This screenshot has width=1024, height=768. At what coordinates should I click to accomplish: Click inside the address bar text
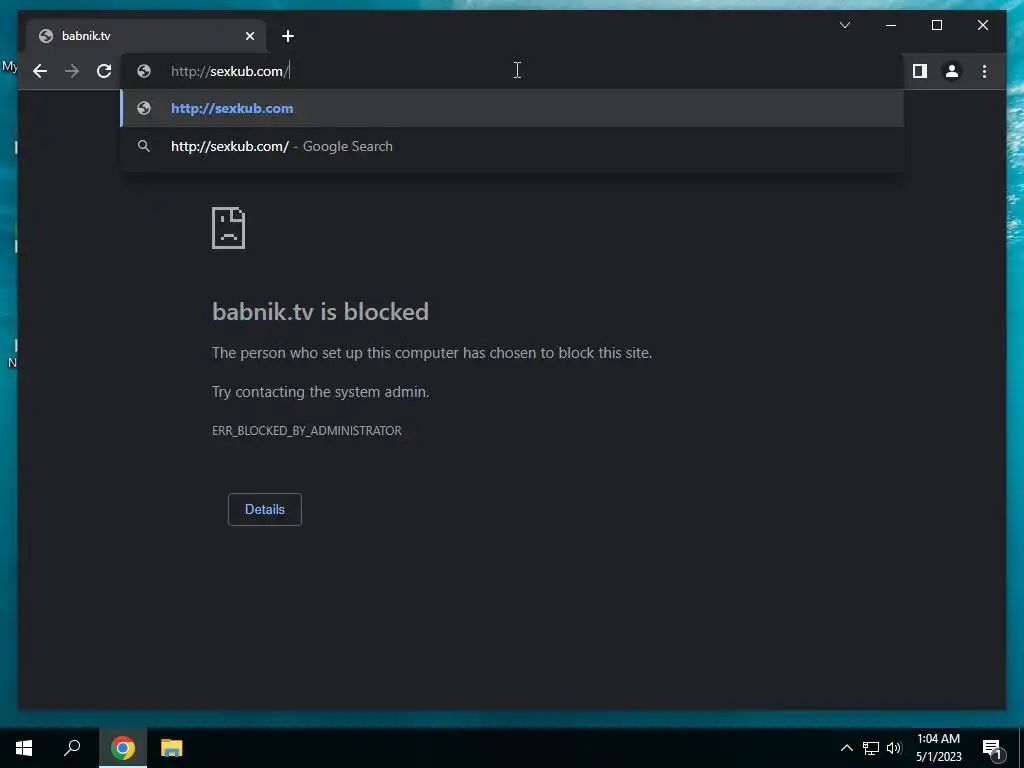coord(230,71)
